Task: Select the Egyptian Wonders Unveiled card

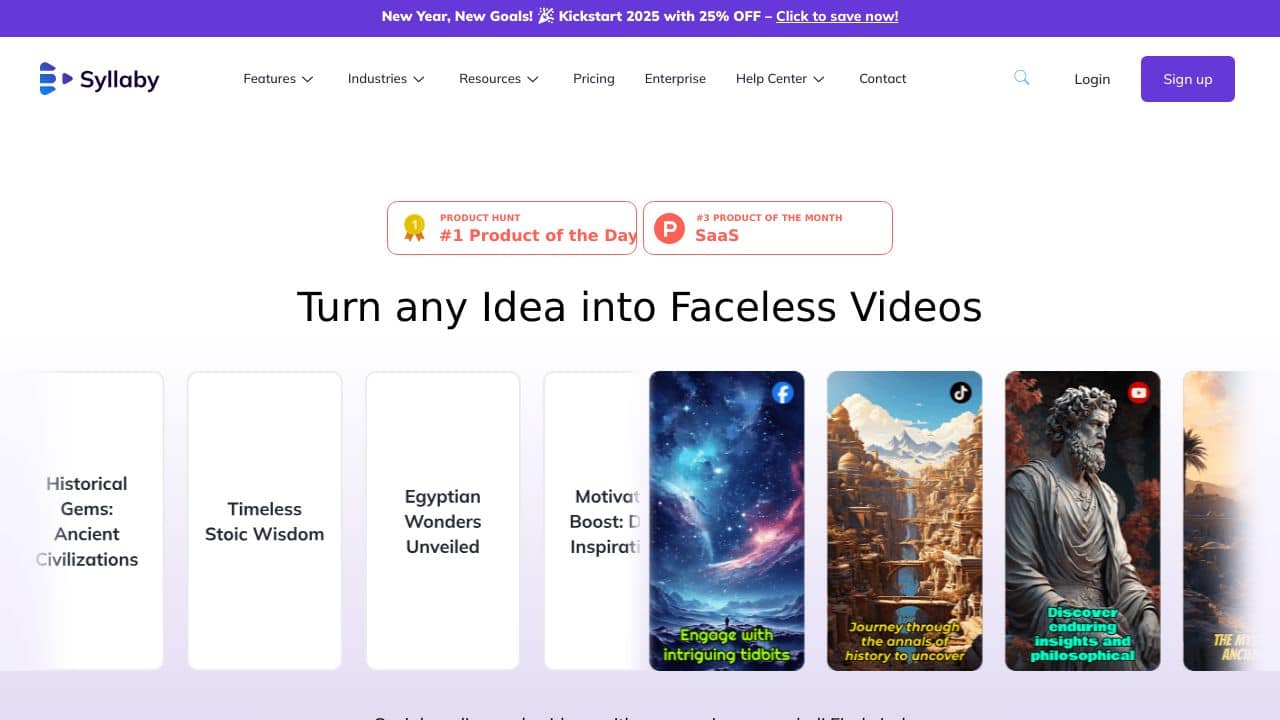Action: (443, 521)
